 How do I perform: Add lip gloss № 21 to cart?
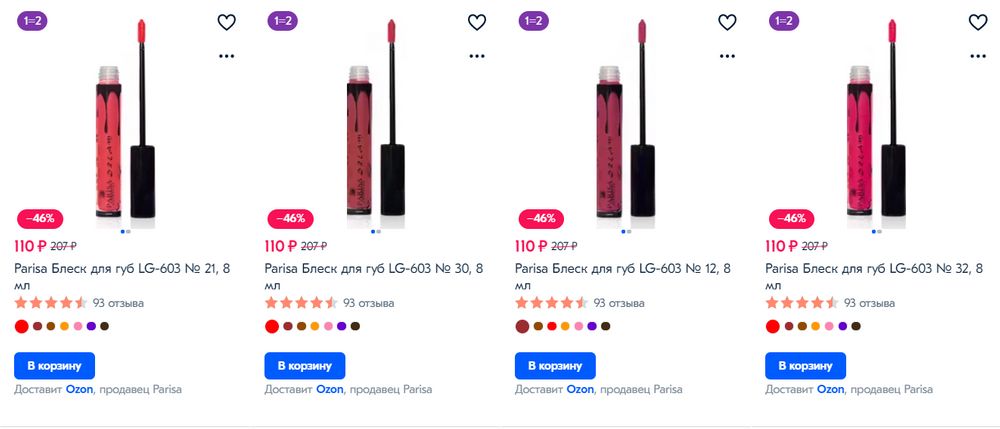click(x=55, y=365)
